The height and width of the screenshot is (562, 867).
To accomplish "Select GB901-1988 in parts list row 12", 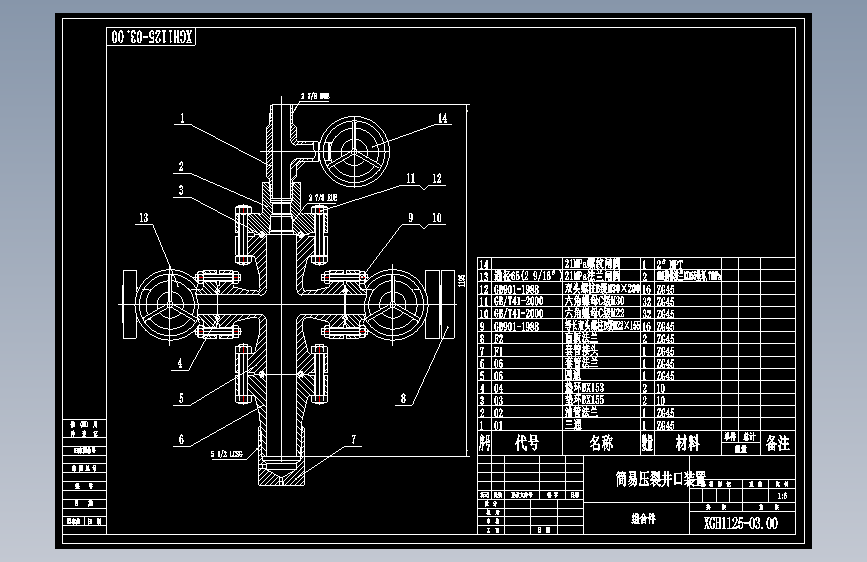I will point(516,289).
